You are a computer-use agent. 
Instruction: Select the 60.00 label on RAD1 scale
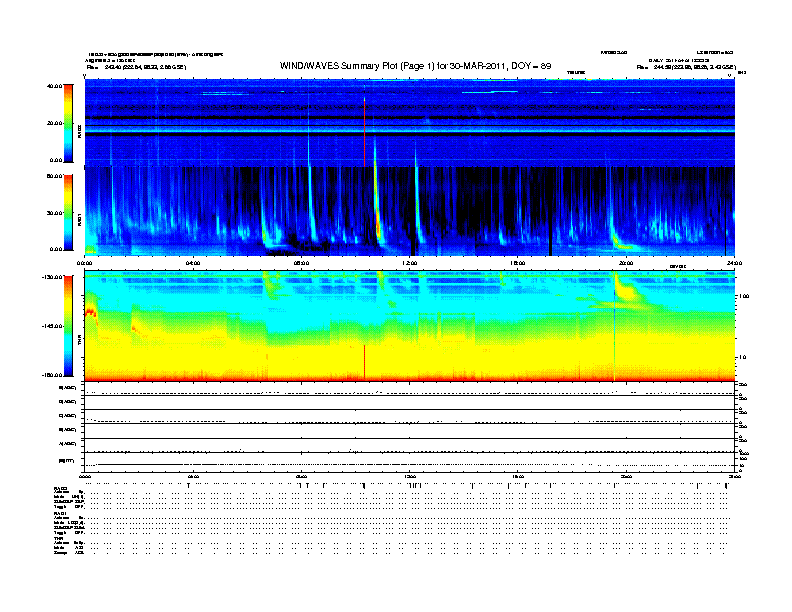[x=54, y=176]
